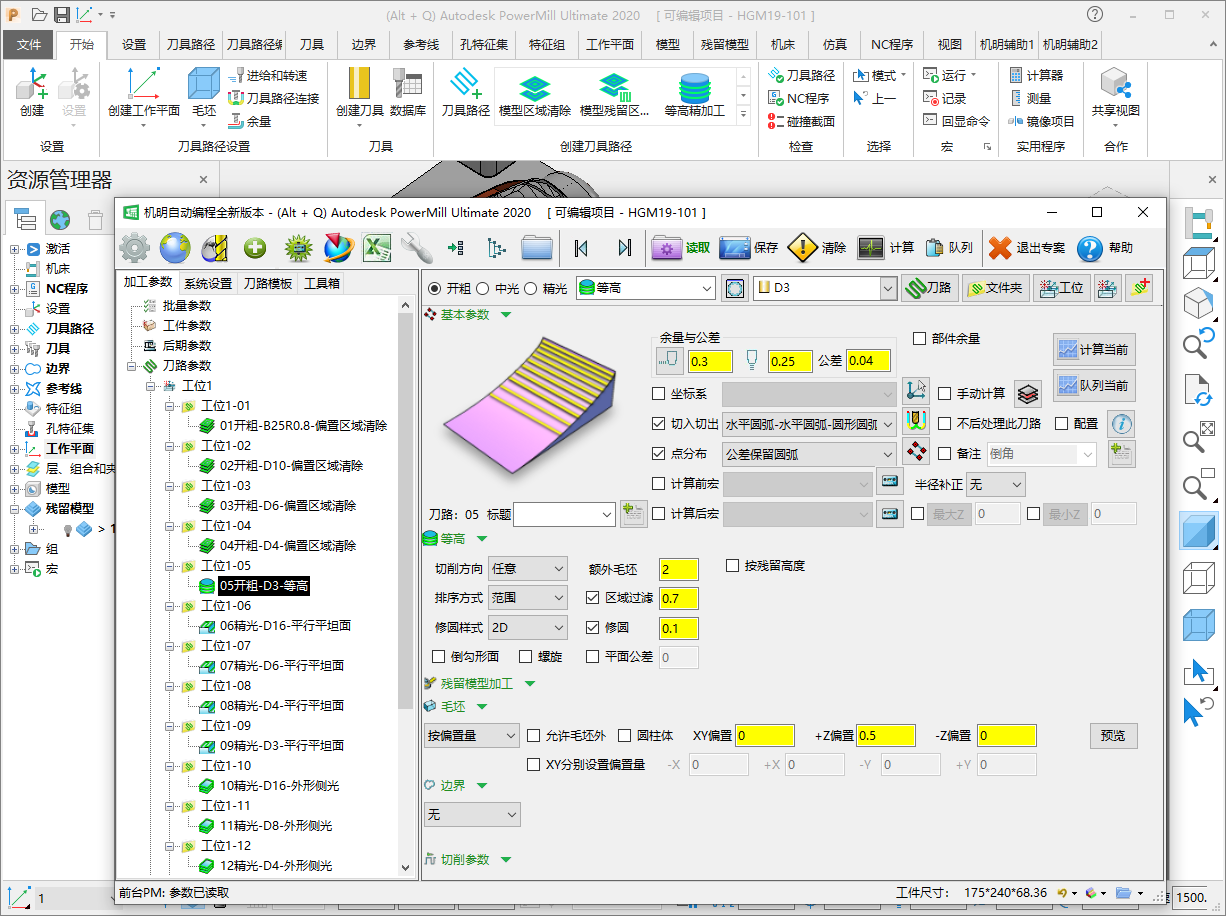Click 碰撞截面 in the 检查 group
Screen dimensions: 1226x916
pyautogui.click(x=800, y=121)
